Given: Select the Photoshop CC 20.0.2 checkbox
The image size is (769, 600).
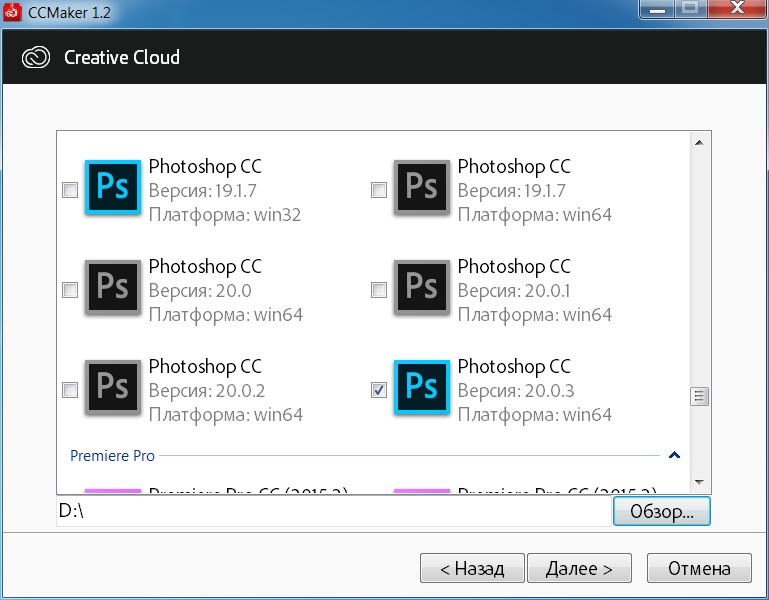Looking at the screenshot, I should click(x=70, y=390).
